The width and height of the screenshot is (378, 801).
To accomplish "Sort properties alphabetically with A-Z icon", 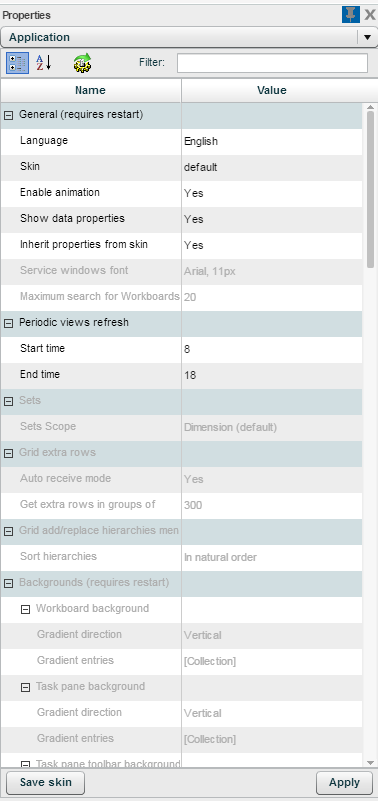I will (44, 63).
